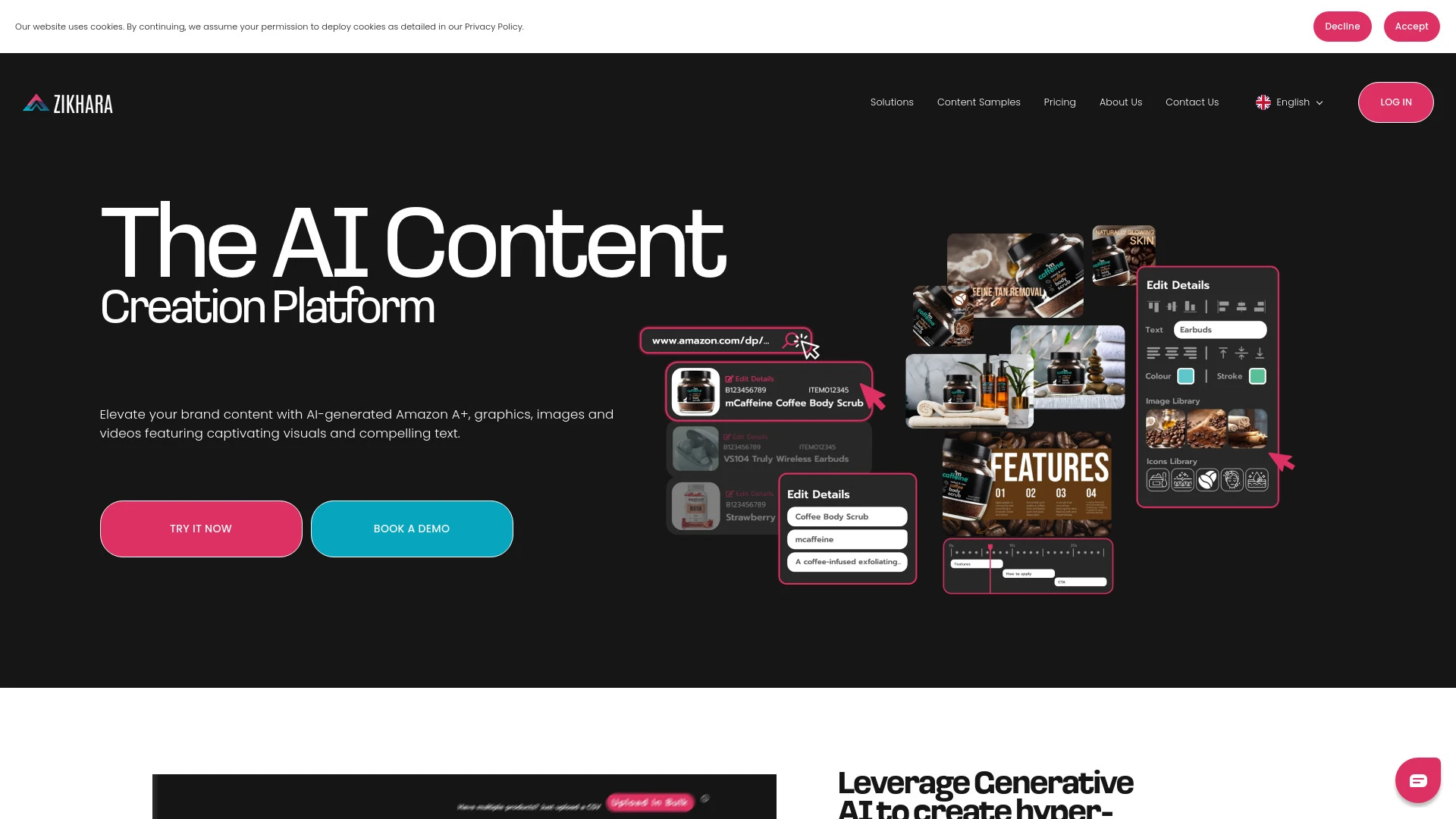Click the Amazon product URL input field
Viewport: 1456px width, 819px height.
coord(722,340)
